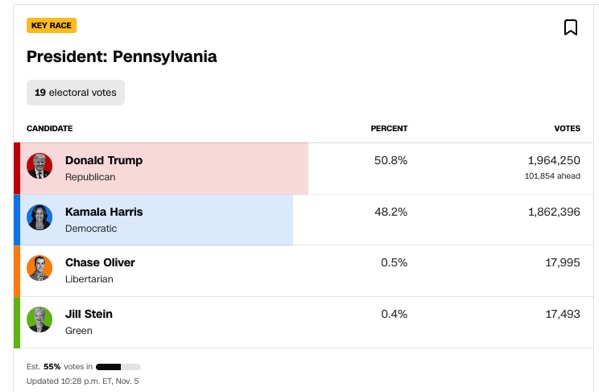
Task: Select the Donald Trump candidate name
Action: coord(104,160)
